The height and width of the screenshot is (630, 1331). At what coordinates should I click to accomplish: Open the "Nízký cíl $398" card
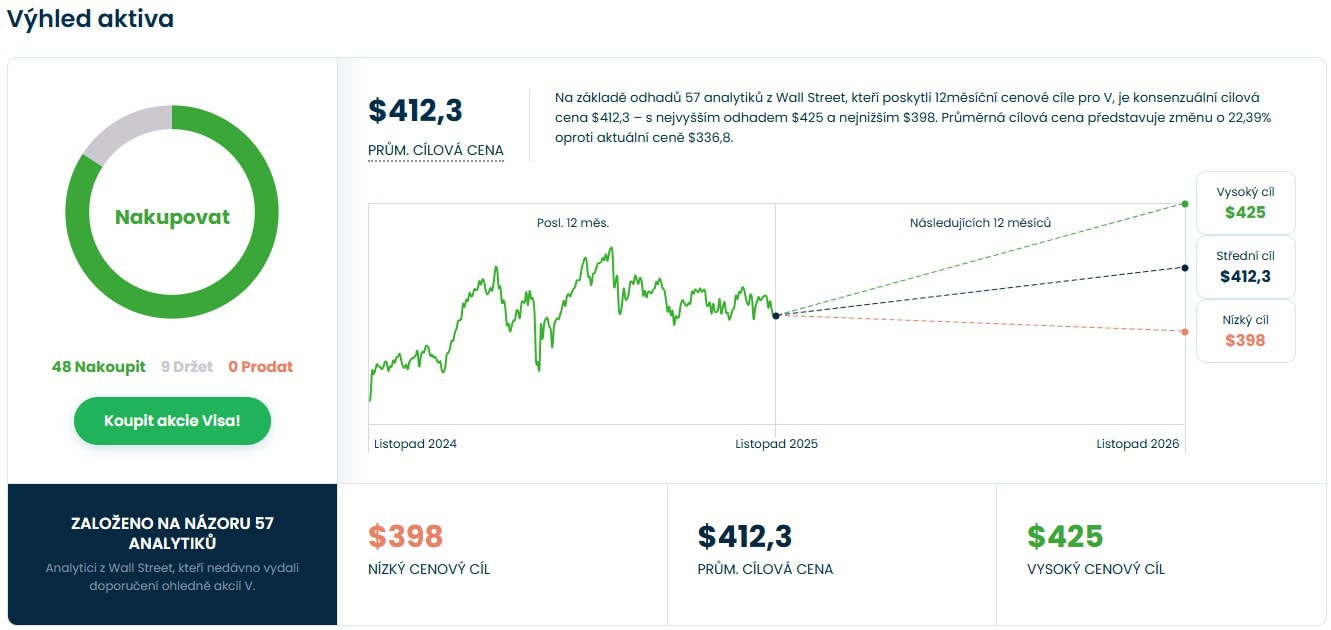pyautogui.click(x=1245, y=331)
